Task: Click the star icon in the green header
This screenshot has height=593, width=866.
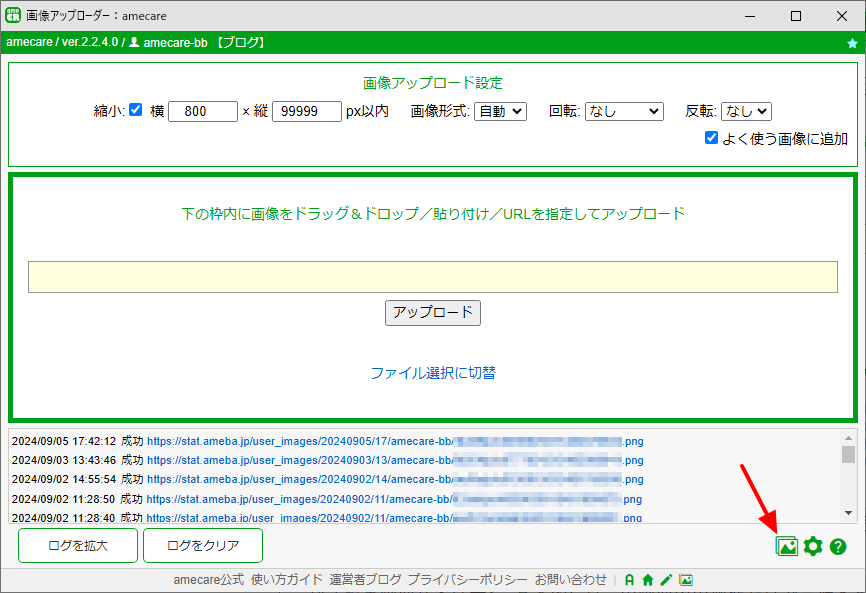Action: tap(852, 43)
